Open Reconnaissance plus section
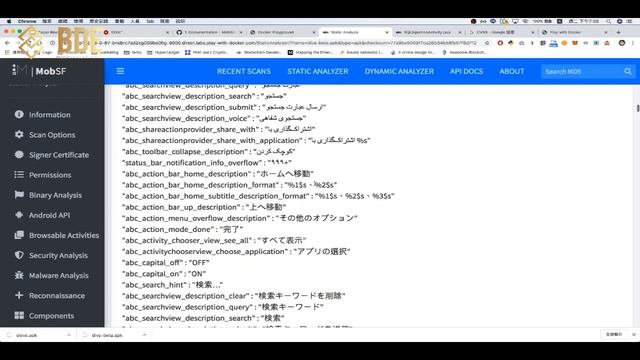640x360 pixels. (x=50, y=295)
